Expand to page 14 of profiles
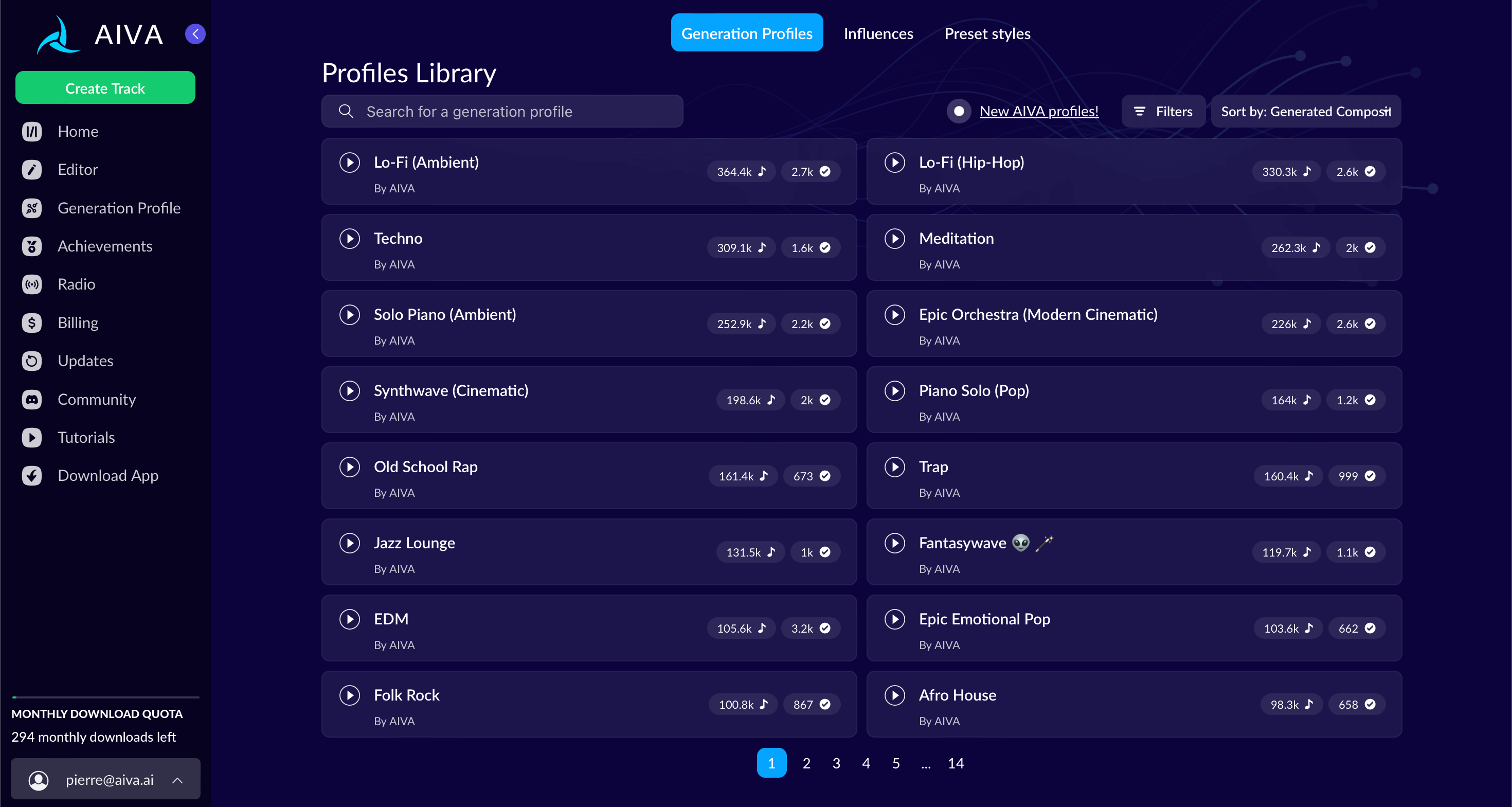The image size is (1512, 807). tap(955, 763)
